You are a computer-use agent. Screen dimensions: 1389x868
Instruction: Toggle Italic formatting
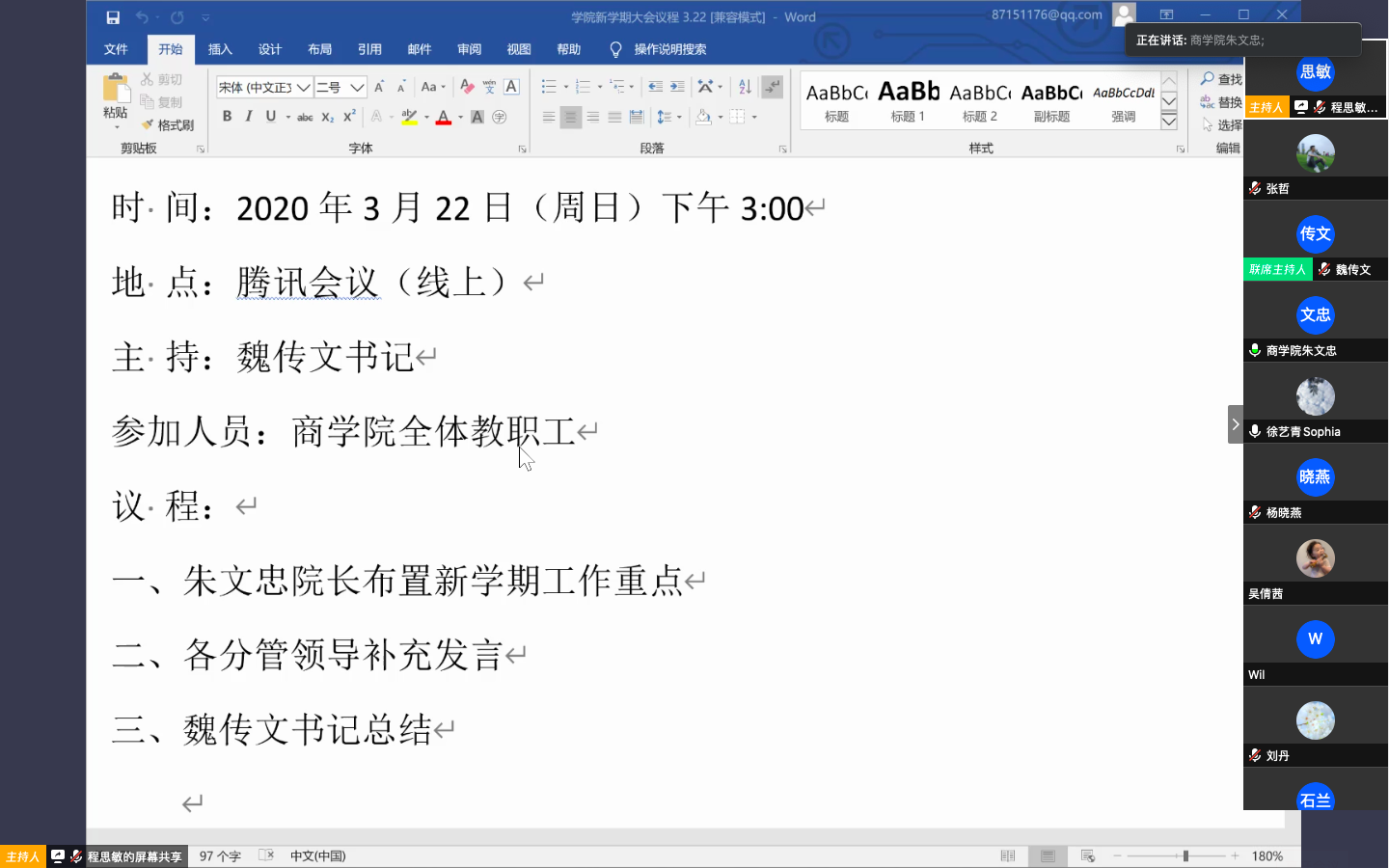point(249,117)
